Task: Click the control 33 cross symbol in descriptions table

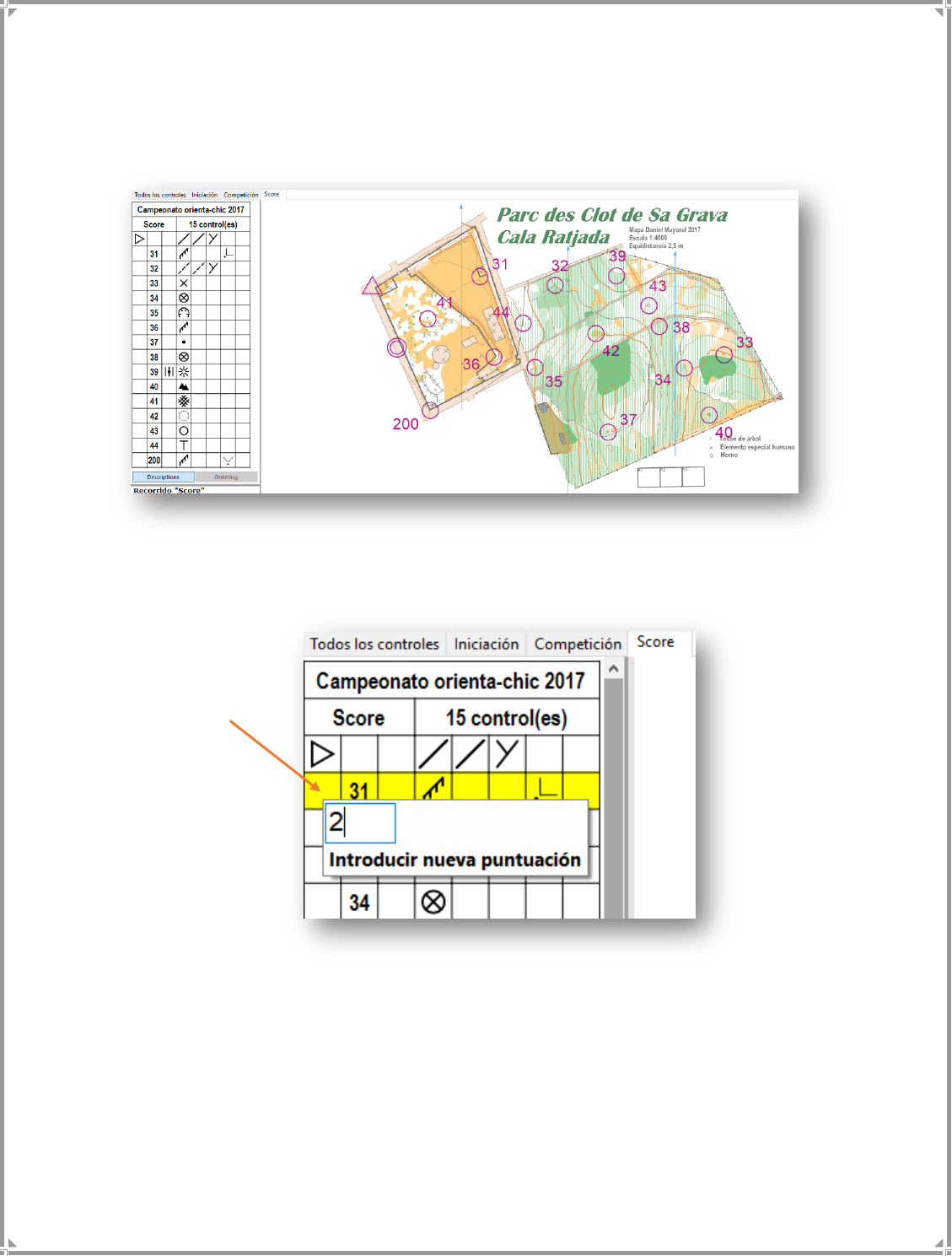Action: (x=184, y=283)
